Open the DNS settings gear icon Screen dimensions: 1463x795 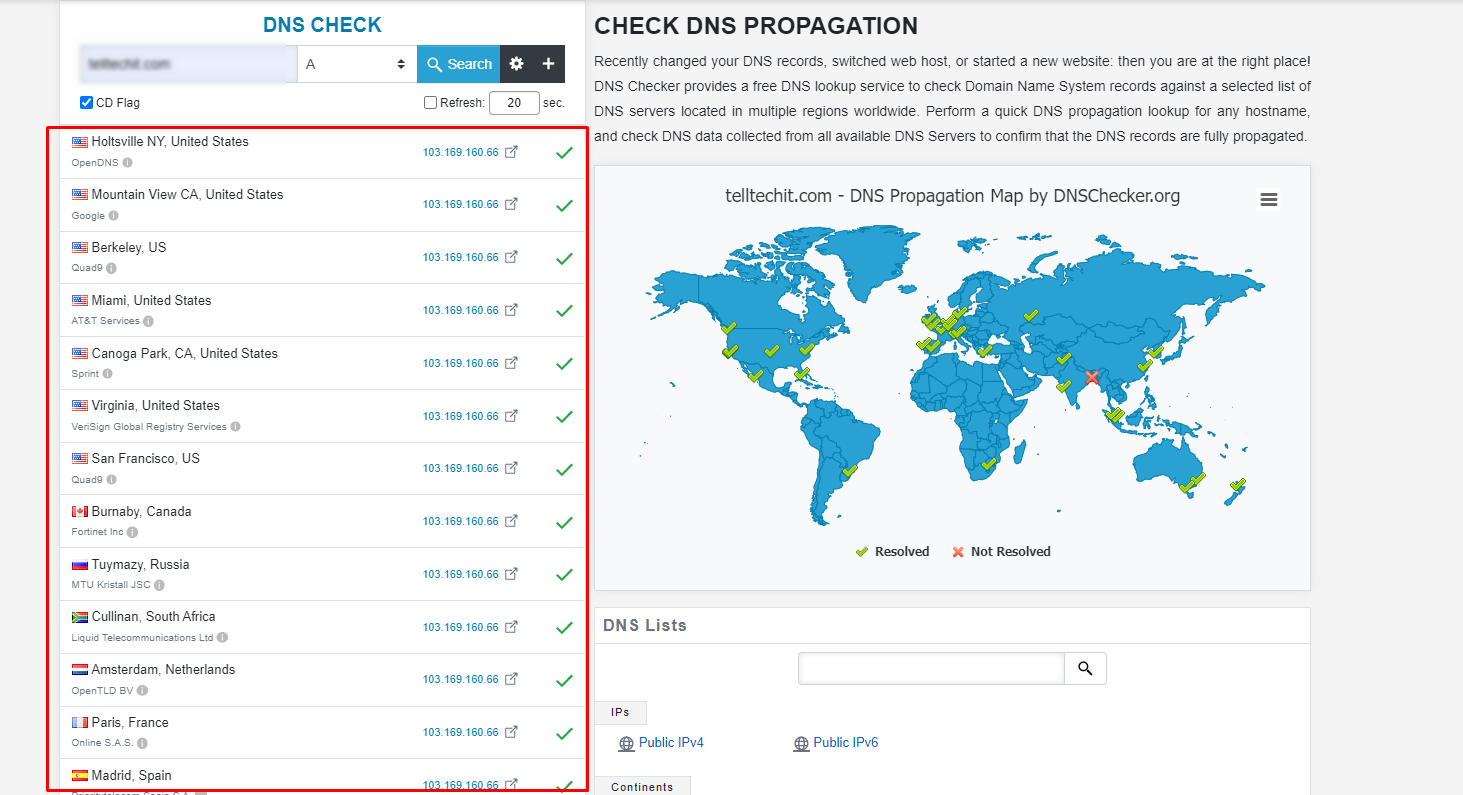coord(516,63)
